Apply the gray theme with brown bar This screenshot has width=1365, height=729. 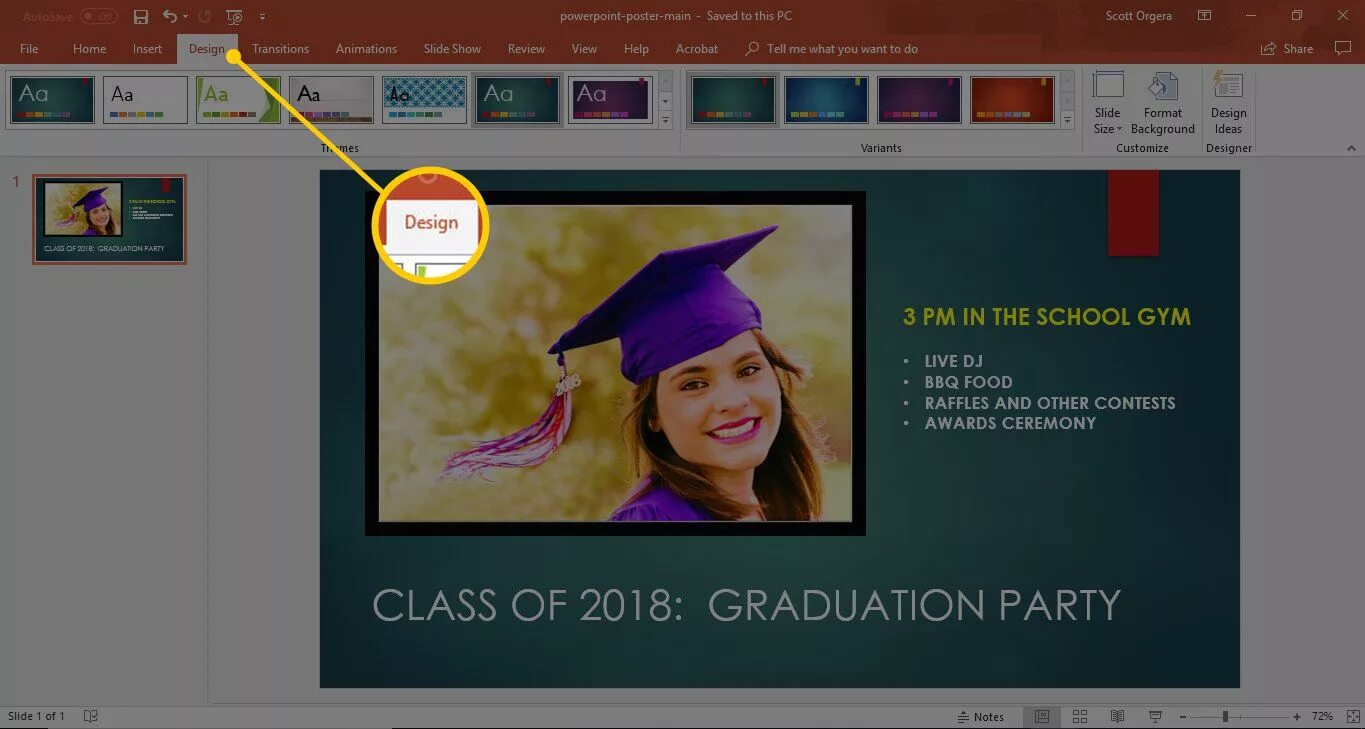pyautogui.click(x=331, y=100)
